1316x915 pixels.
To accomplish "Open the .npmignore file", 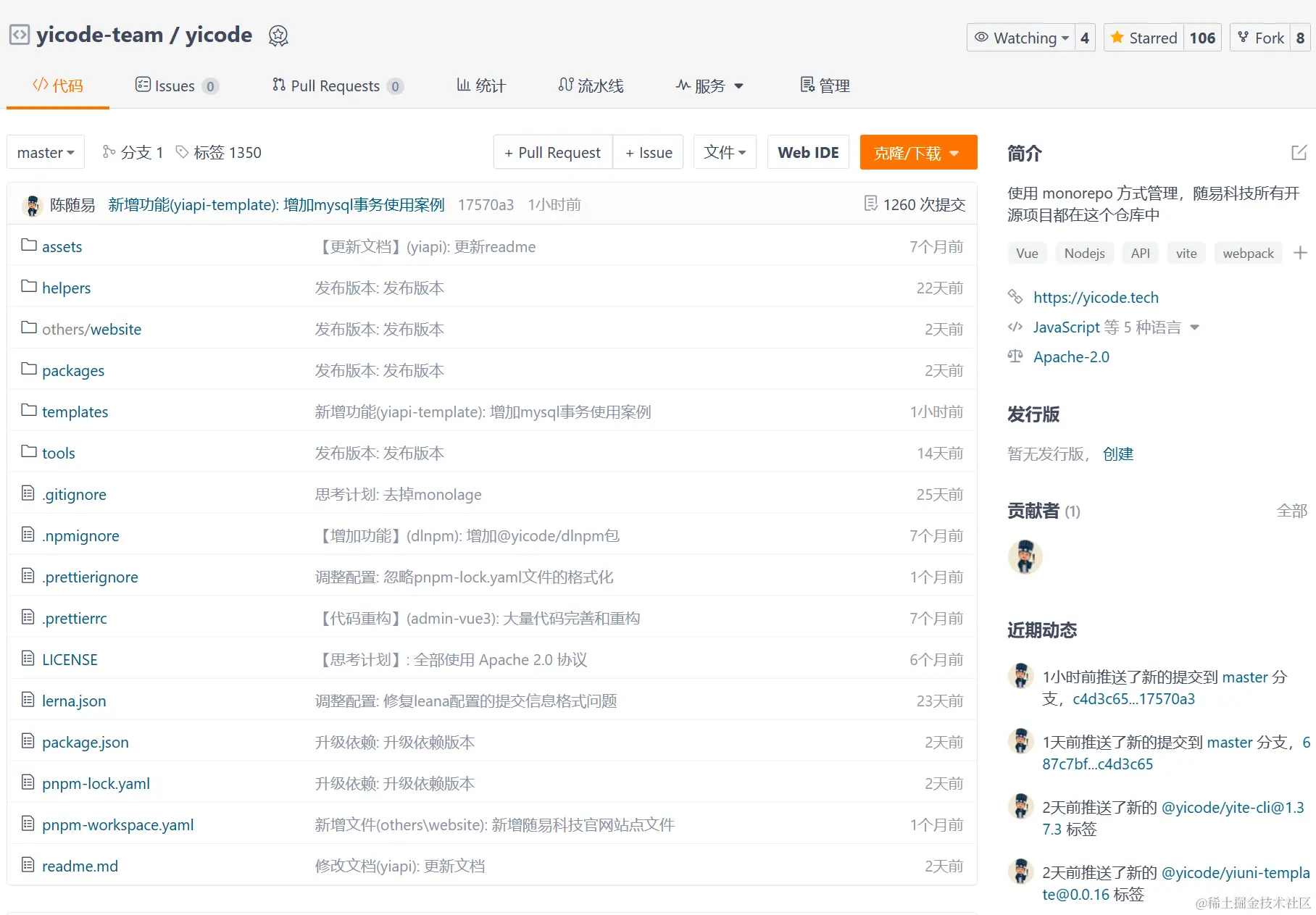I will click(x=80, y=535).
